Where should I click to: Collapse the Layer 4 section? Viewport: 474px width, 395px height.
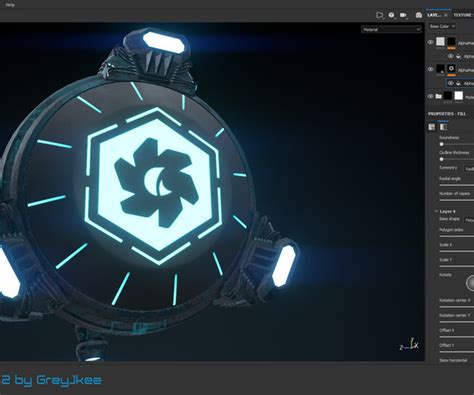436,211
